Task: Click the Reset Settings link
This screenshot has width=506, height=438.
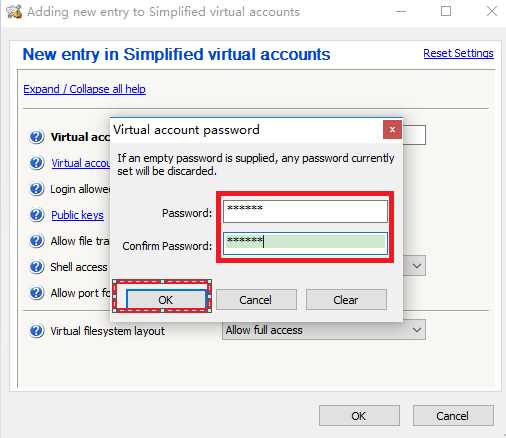Action: tap(458, 53)
